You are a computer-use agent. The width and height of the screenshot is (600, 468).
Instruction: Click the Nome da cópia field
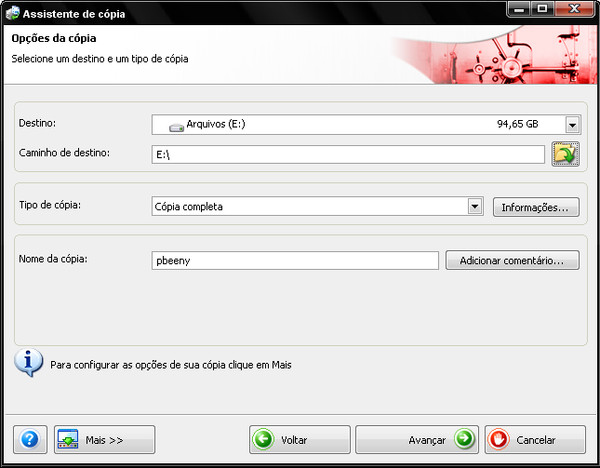coord(295,260)
